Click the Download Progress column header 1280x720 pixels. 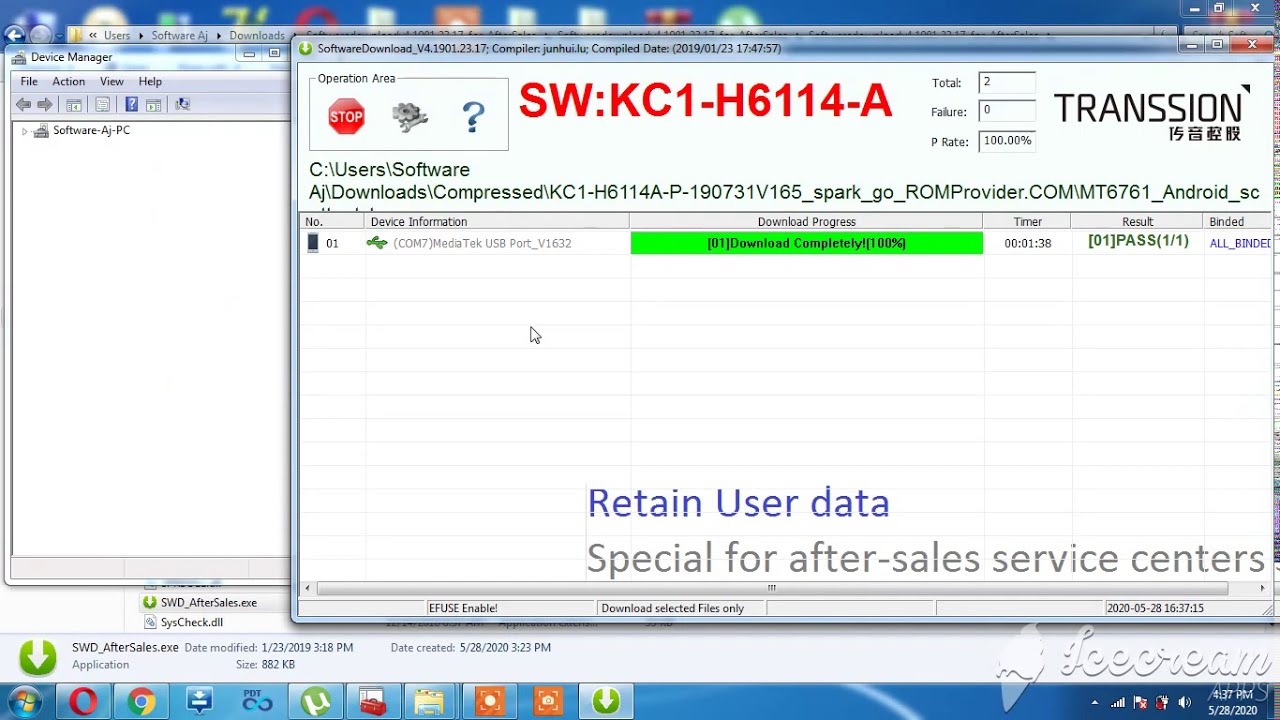[806, 222]
